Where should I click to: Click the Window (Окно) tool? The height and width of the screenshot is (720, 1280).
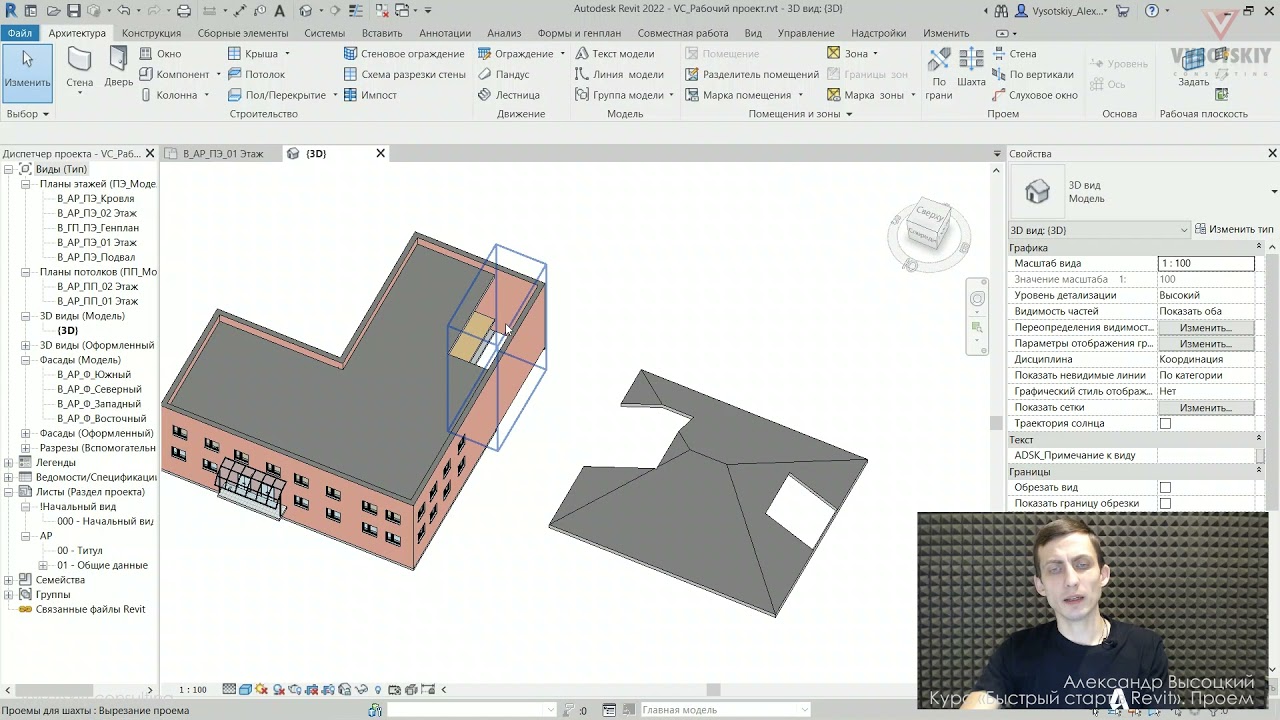click(x=160, y=53)
